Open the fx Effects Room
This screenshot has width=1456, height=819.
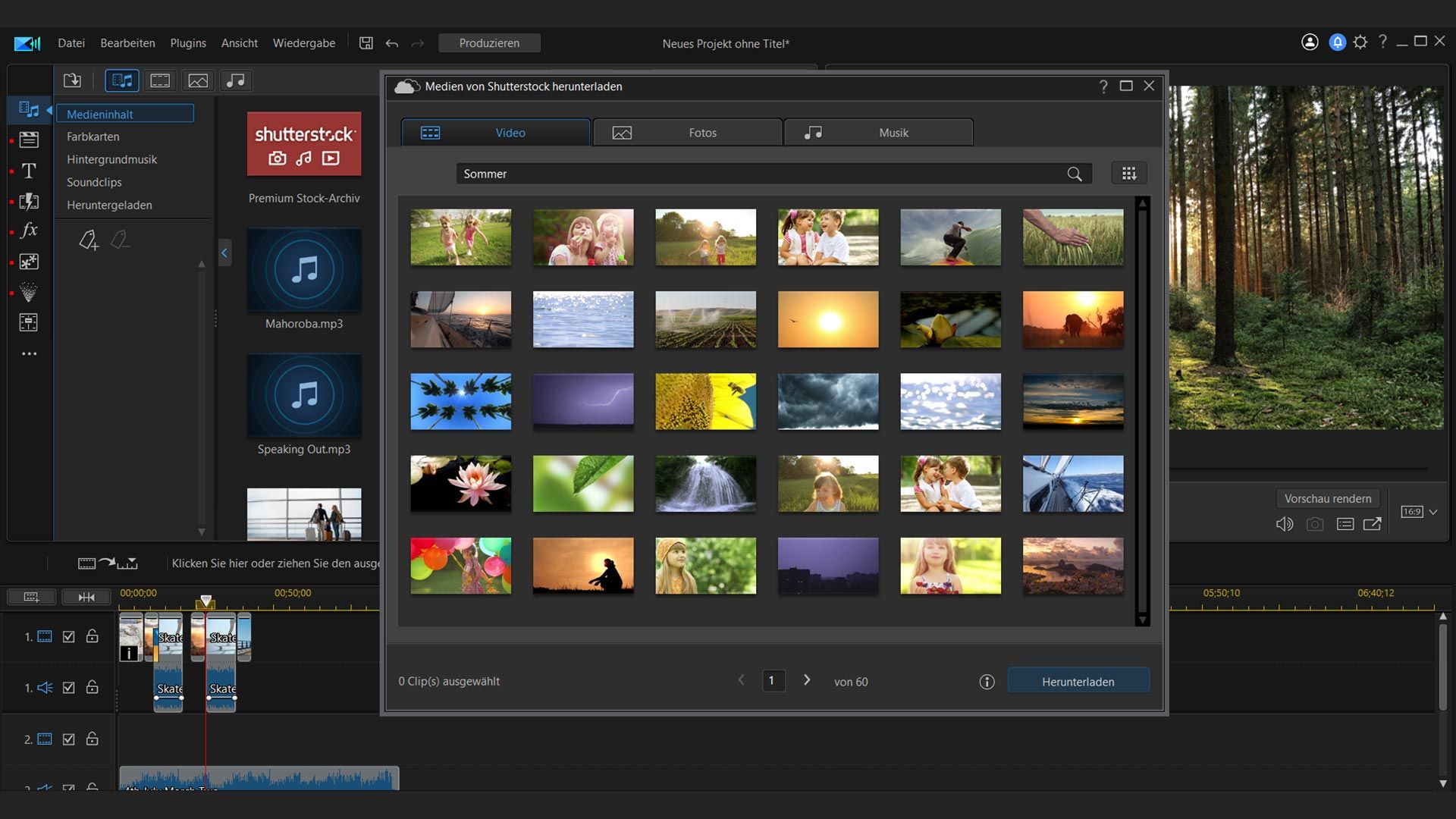tap(29, 231)
